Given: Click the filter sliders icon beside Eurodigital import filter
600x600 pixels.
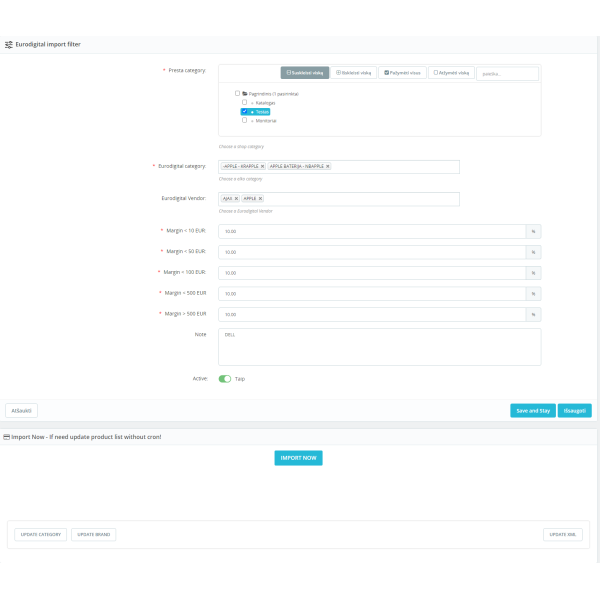Looking at the screenshot, I should click(9, 45).
